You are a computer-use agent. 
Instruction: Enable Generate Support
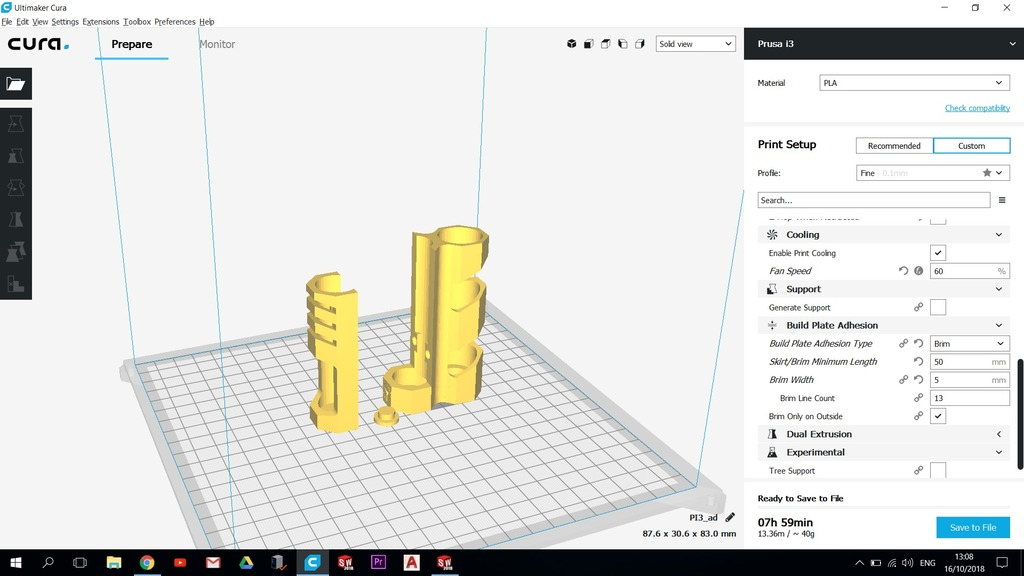click(x=938, y=307)
